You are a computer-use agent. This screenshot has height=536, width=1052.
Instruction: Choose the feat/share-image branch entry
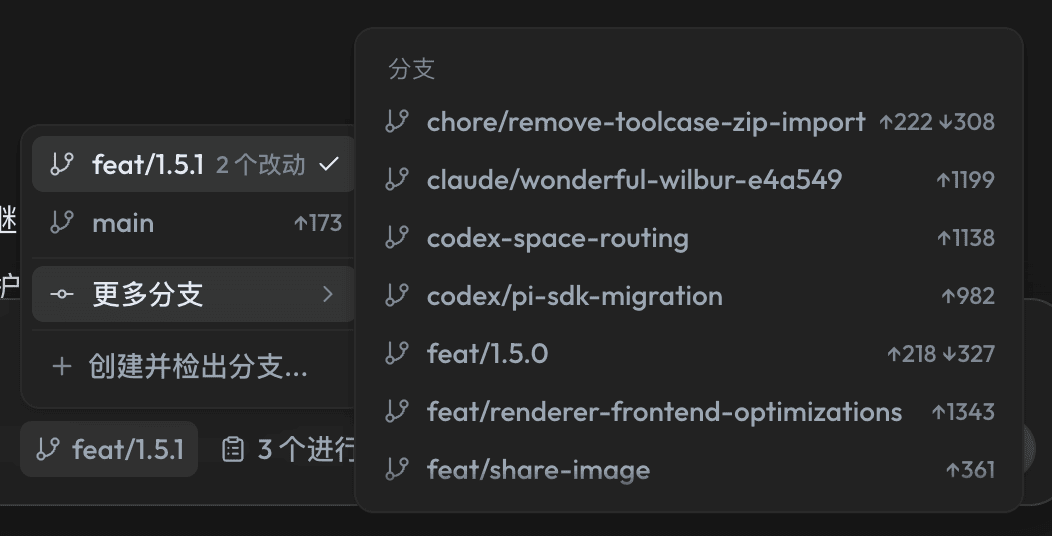(x=689, y=470)
